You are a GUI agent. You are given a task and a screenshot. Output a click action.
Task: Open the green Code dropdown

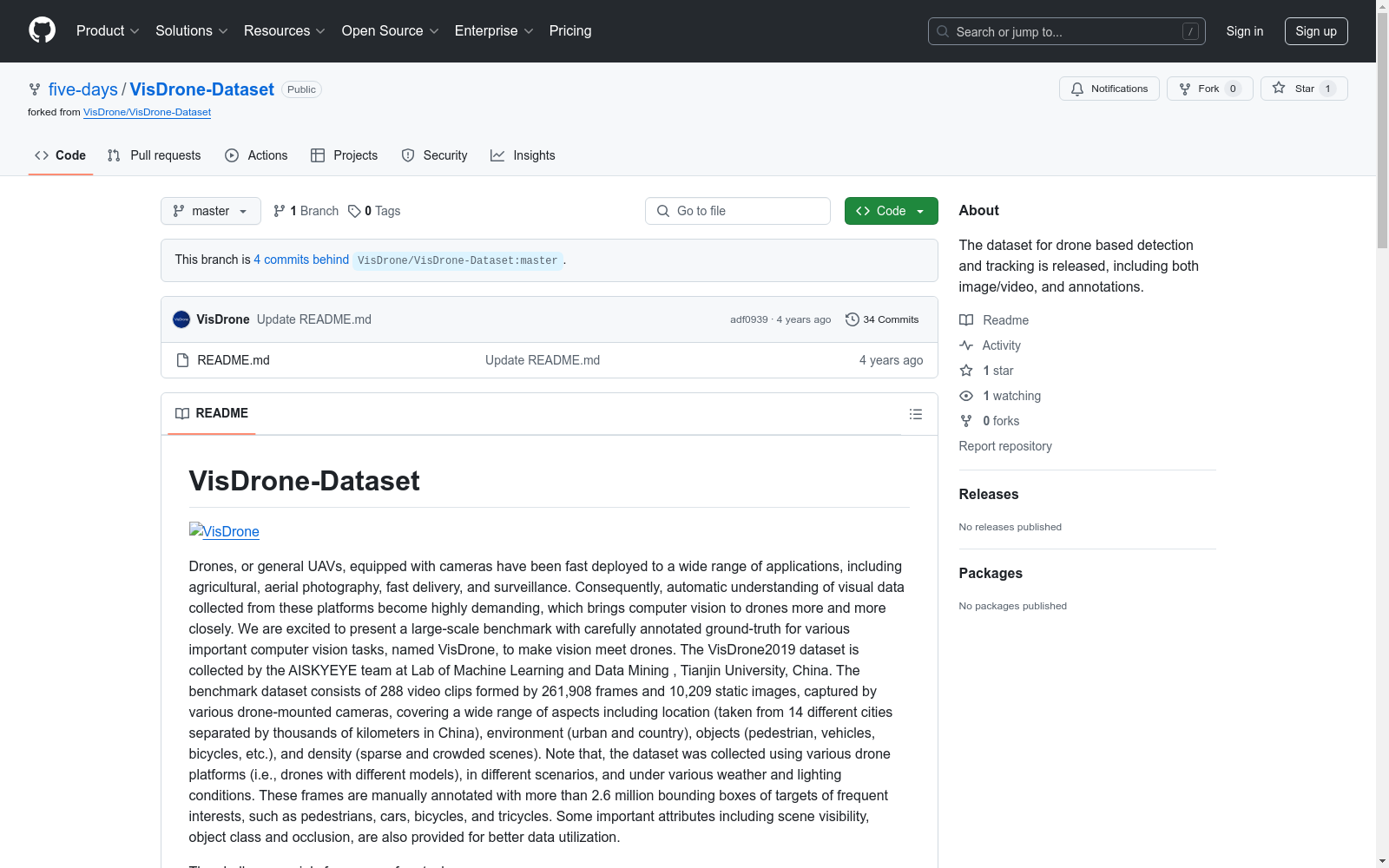point(891,211)
